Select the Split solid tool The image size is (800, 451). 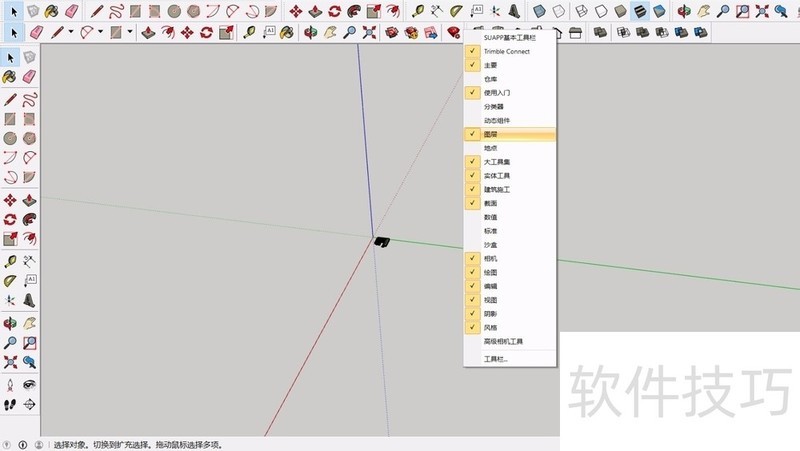(701, 33)
